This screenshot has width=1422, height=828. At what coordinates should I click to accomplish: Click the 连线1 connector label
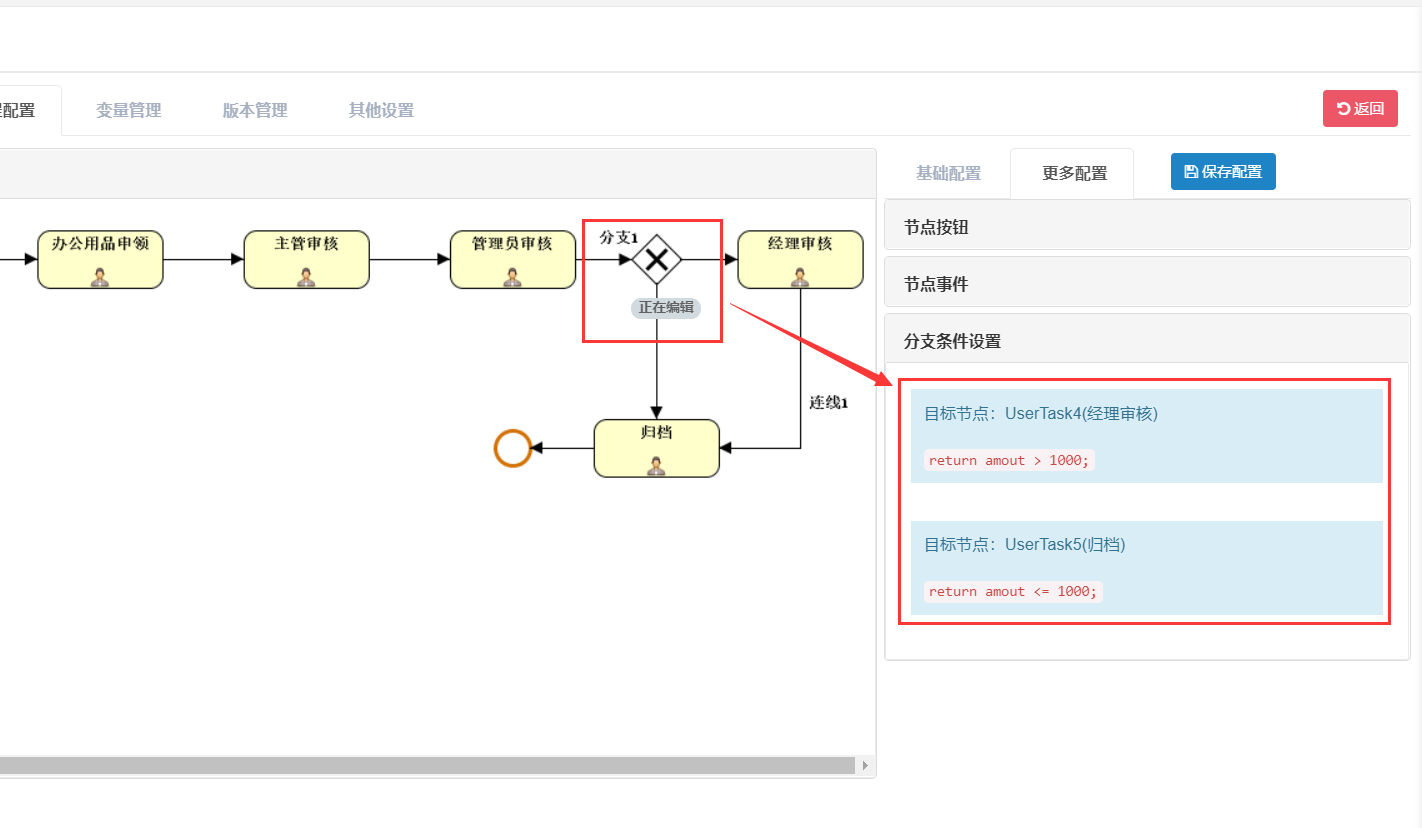(x=828, y=403)
